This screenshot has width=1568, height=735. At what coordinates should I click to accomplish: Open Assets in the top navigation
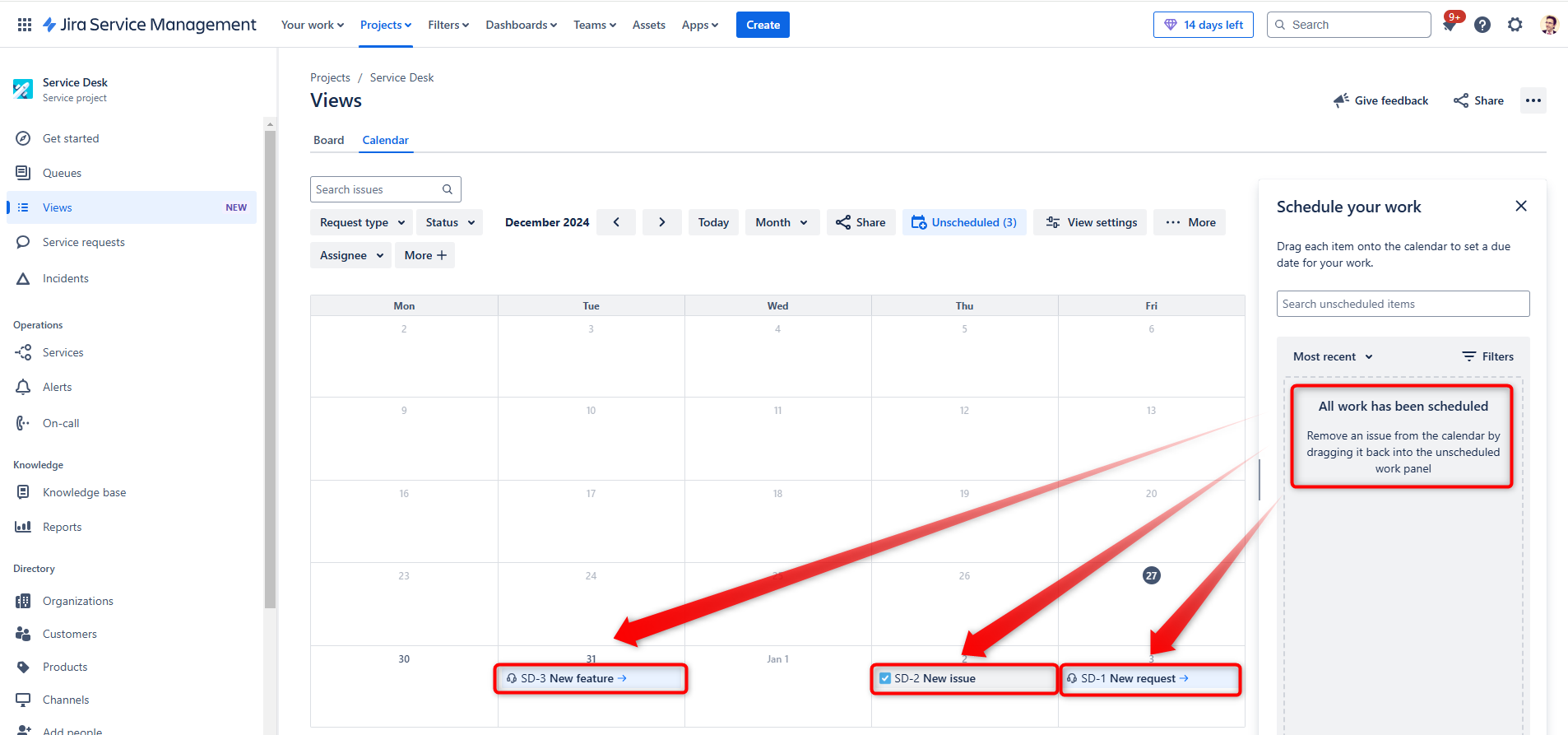pyautogui.click(x=649, y=25)
